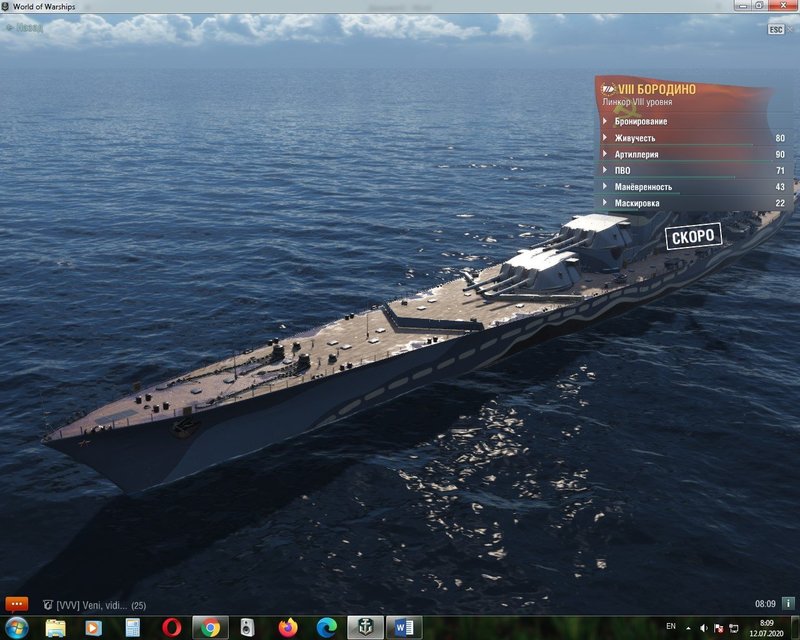Click the World of Warships title bar icon

coord(6,6)
